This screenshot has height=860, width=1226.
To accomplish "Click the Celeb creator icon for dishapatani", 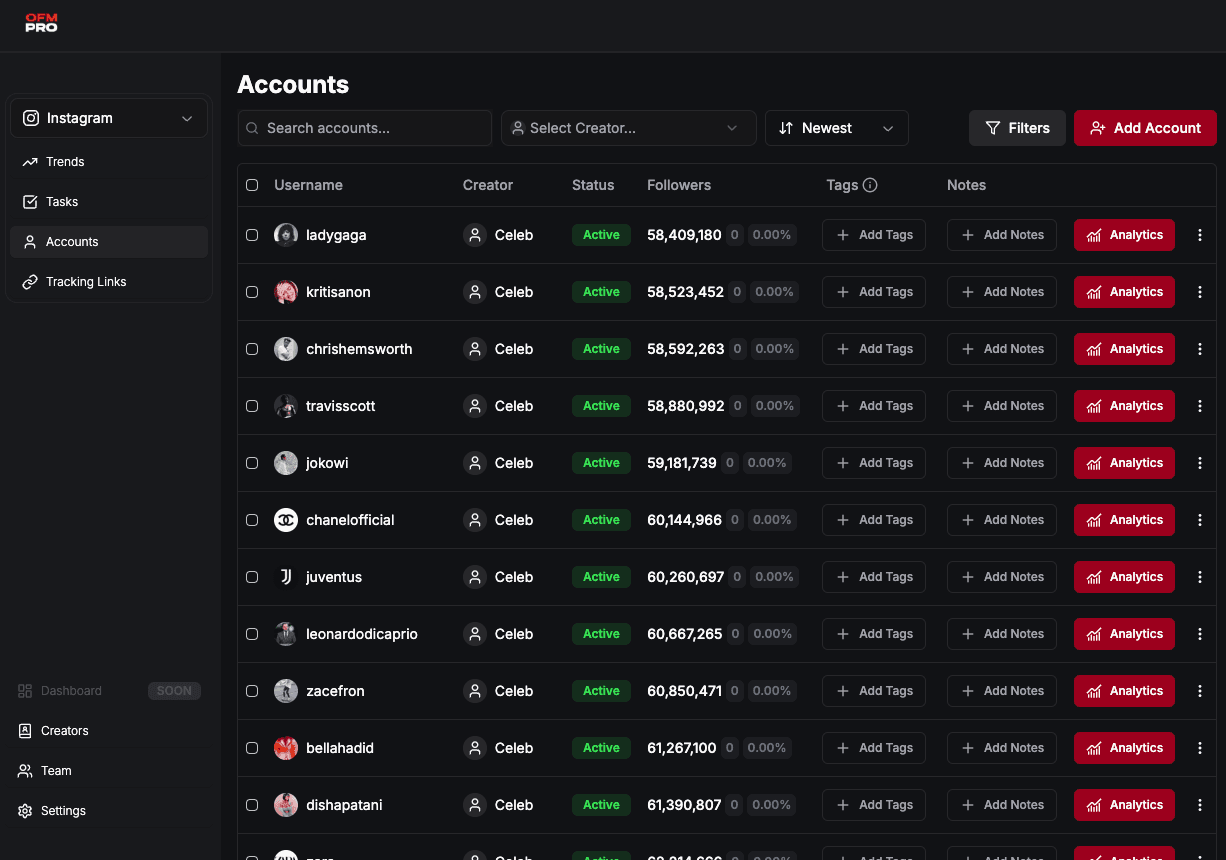I will point(475,805).
